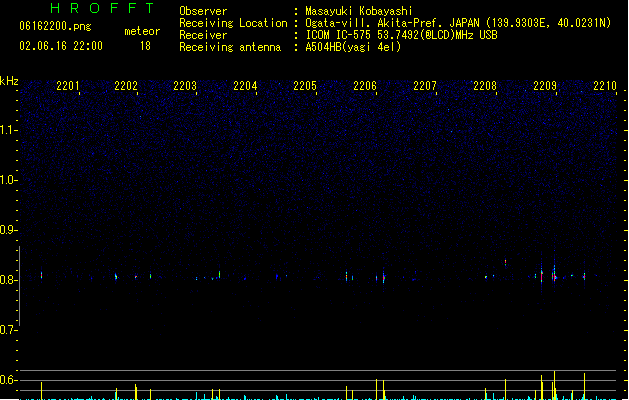
Task: Click the 0.7 kHz axis label
Action: (x=8, y=330)
